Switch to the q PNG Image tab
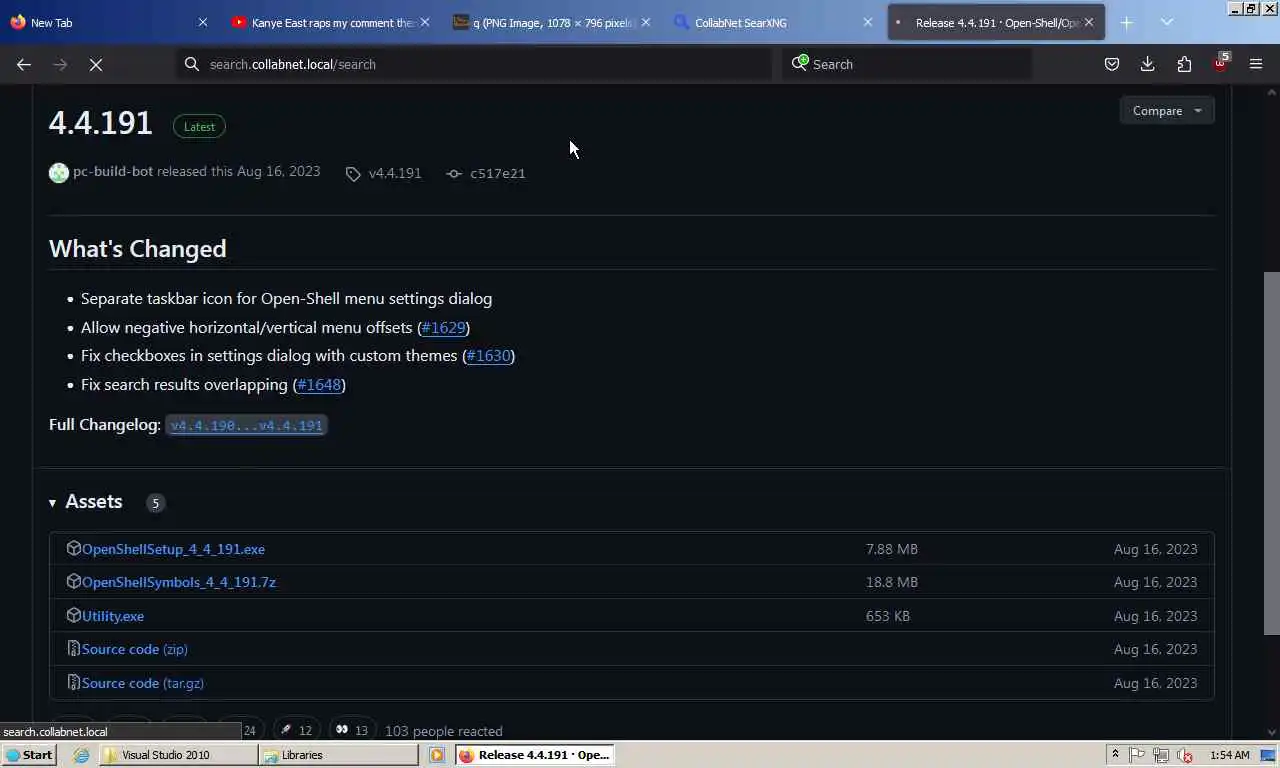 click(552, 22)
